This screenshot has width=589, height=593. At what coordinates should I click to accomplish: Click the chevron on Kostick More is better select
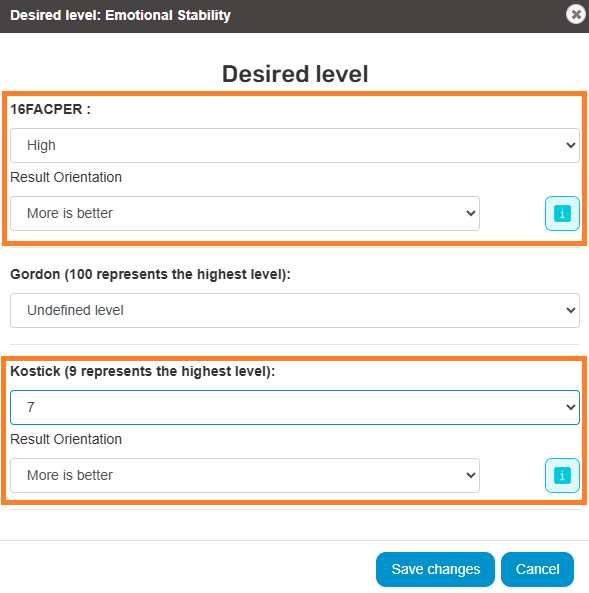[x=471, y=475]
